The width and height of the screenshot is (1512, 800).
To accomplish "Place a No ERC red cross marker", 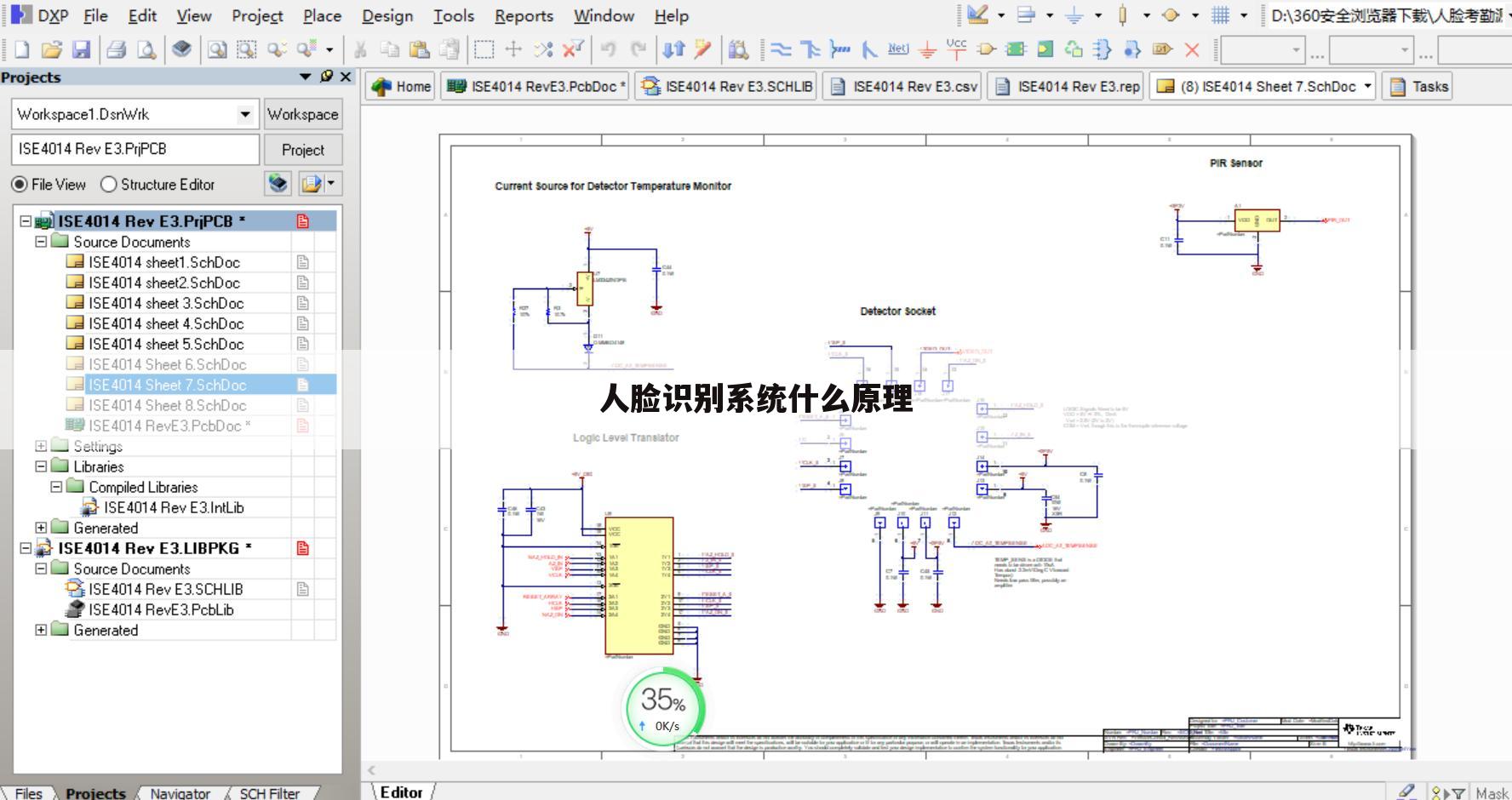I will [x=1192, y=50].
